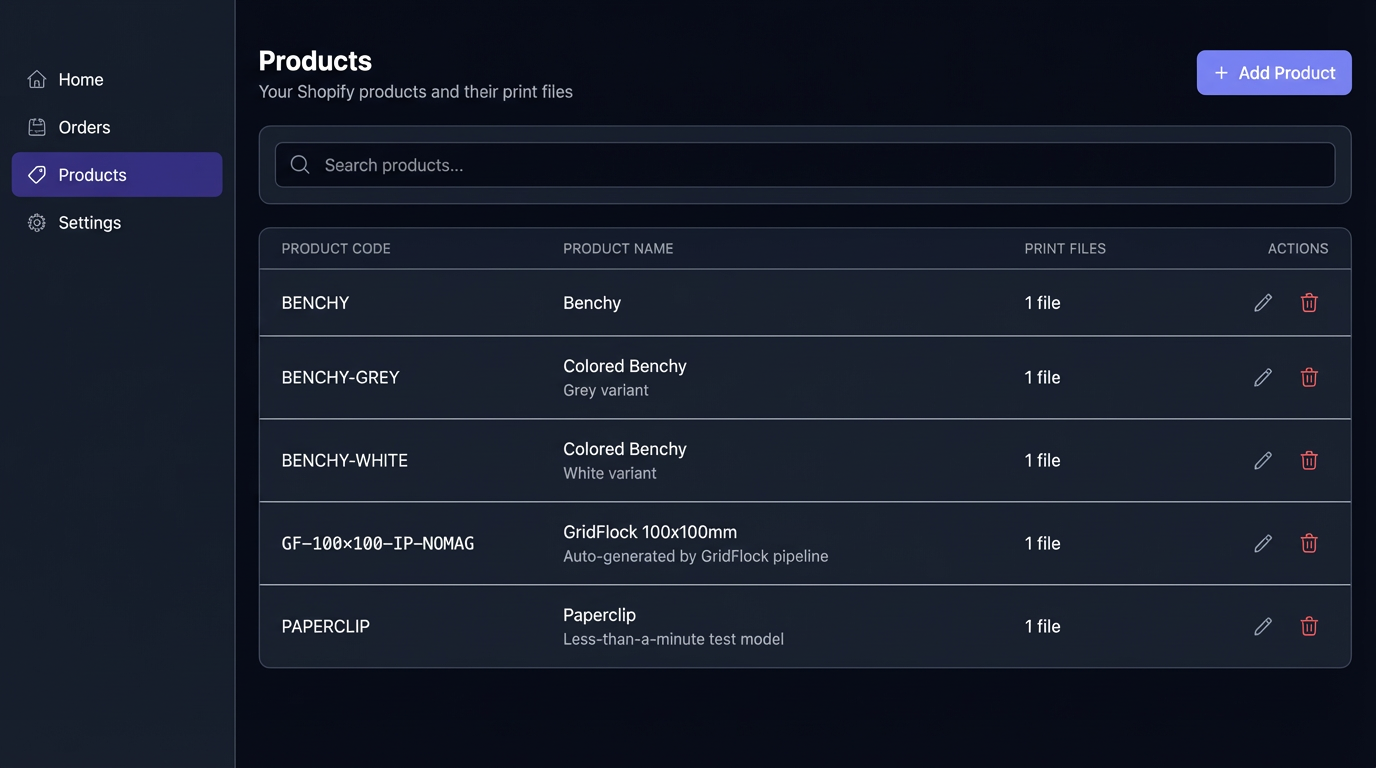1376x768 pixels.
Task: Edit BENCHY-WHITE using its pencil icon
Action: (1263, 460)
